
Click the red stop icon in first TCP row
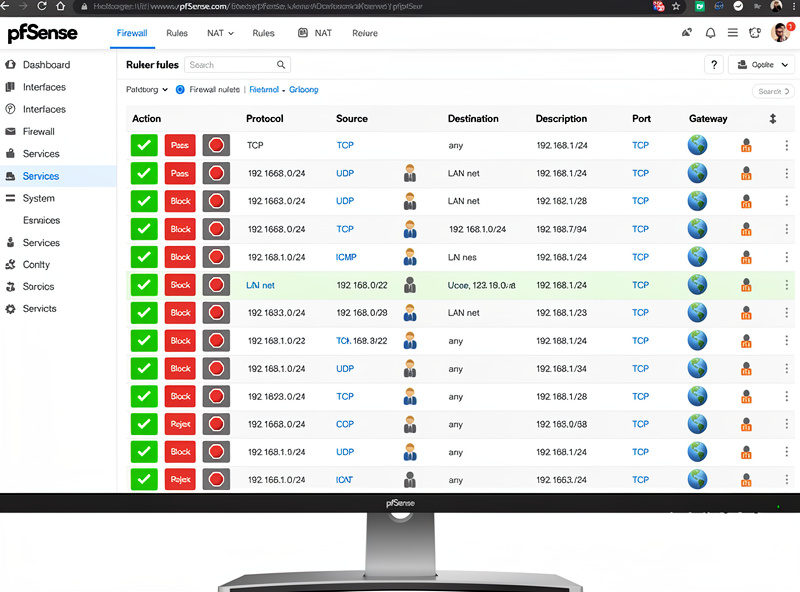coord(216,145)
